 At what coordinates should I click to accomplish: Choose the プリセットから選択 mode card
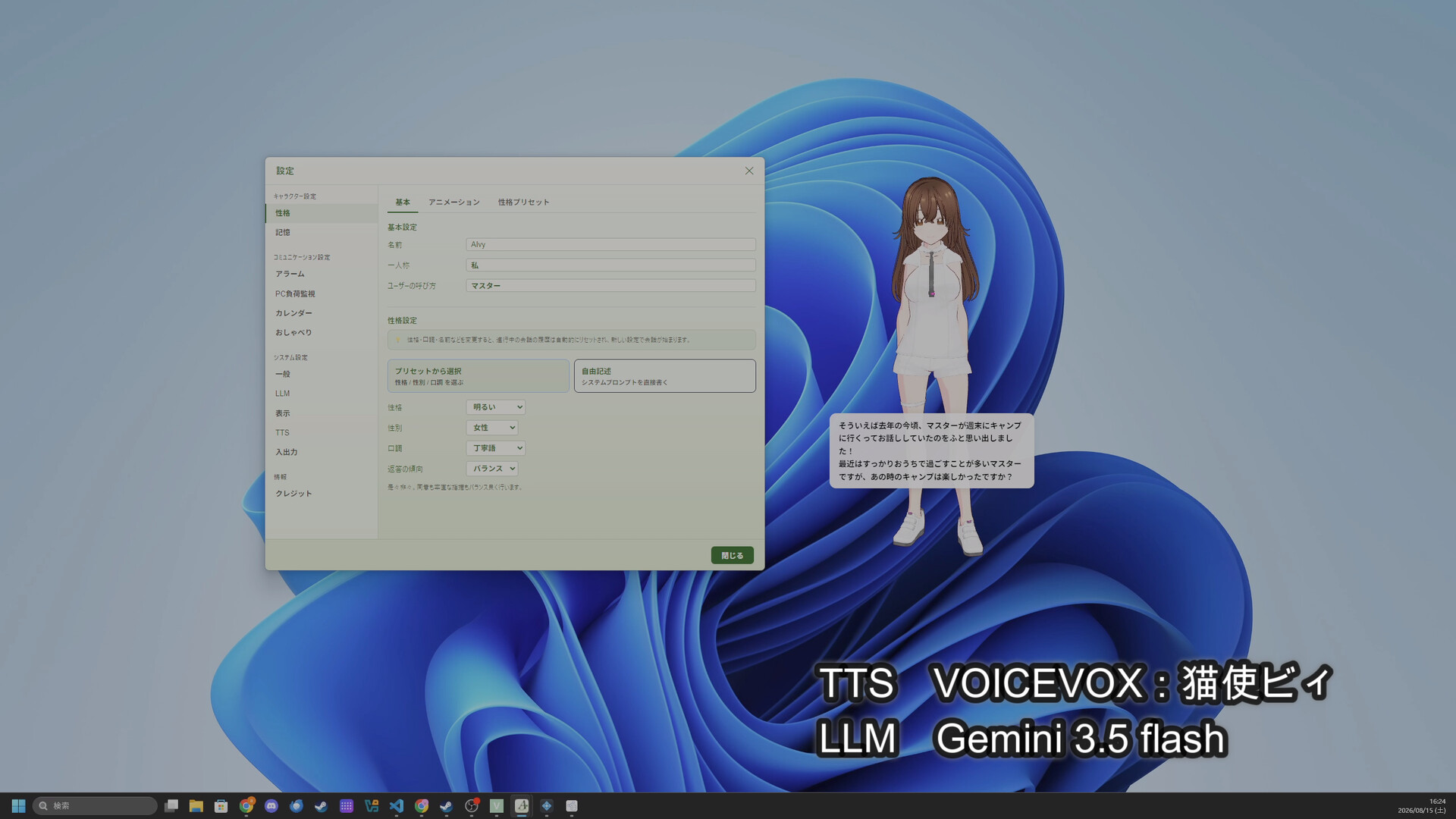tap(478, 376)
